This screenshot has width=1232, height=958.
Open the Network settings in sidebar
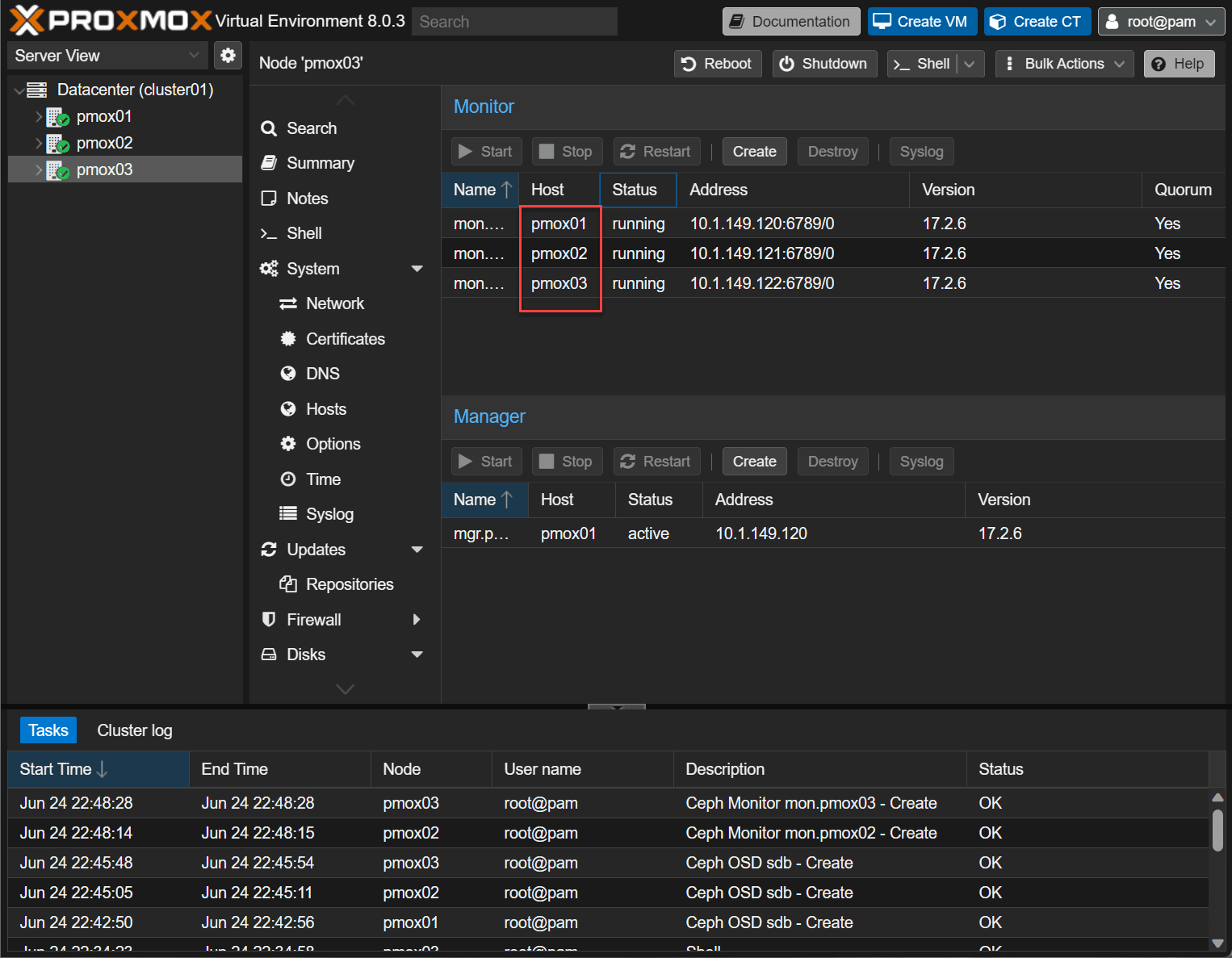[x=334, y=303]
